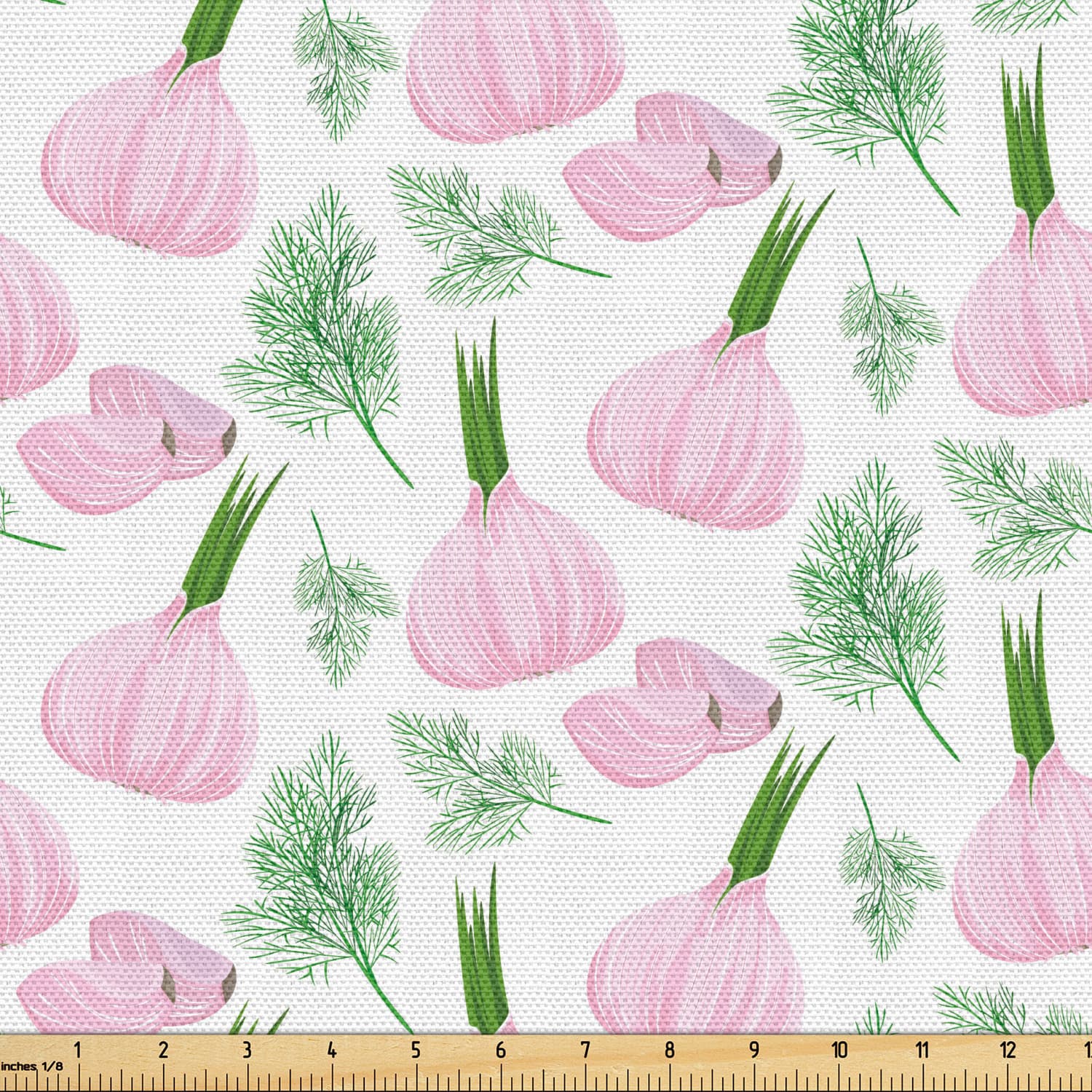The image size is (1092, 1092).
Task: Click the "inches 1/8" ruler label
Action: (32, 1066)
